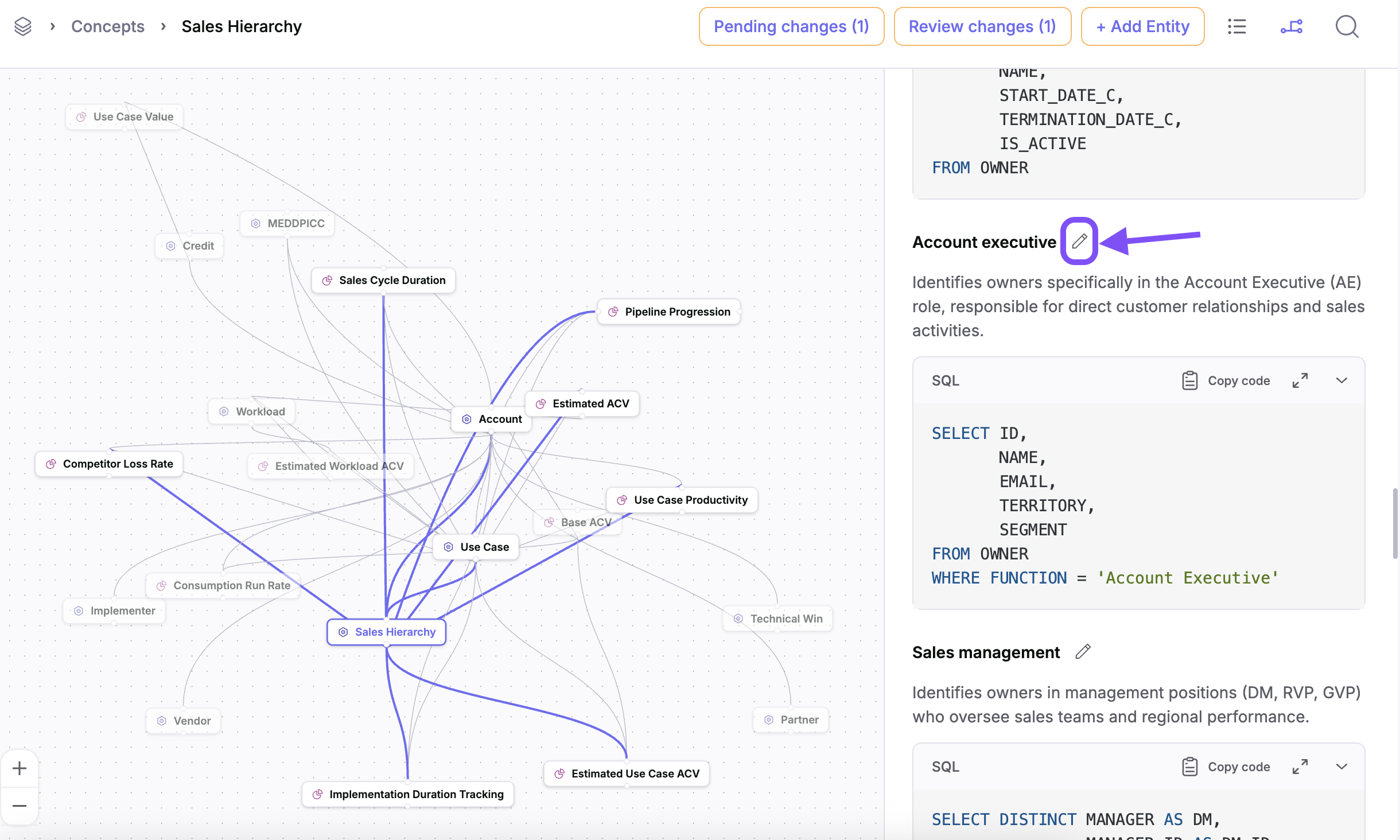Click the Add Entity button
Screen dimensions: 1400x840
[x=1142, y=26]
